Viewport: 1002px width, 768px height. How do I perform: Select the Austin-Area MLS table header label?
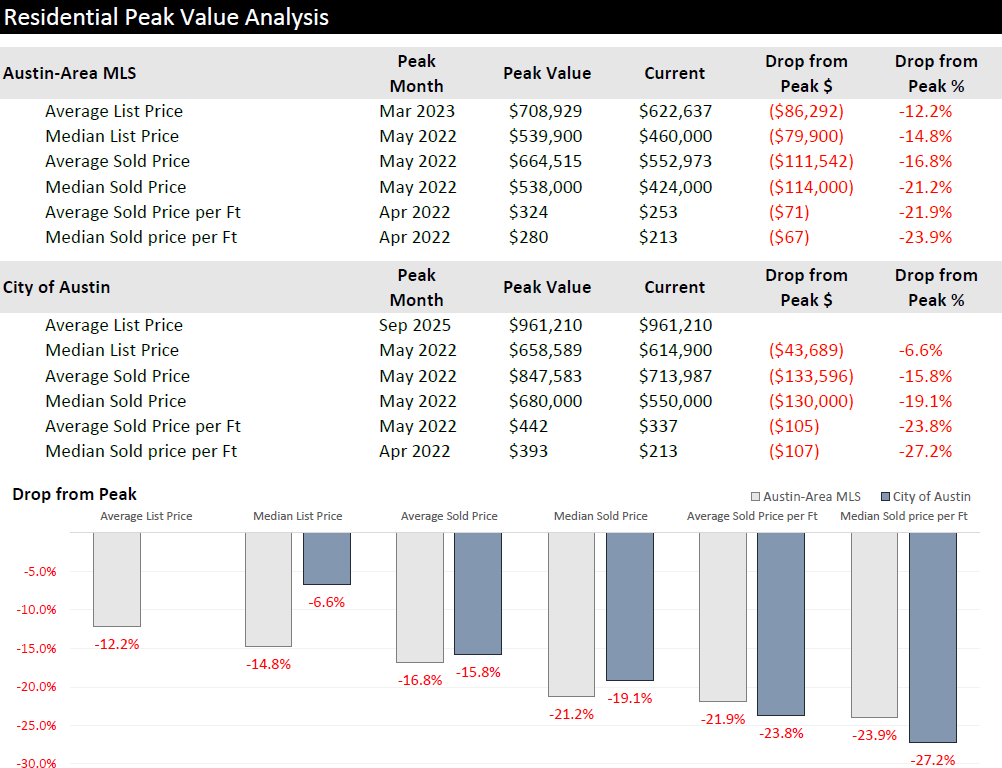coord(70,73)
